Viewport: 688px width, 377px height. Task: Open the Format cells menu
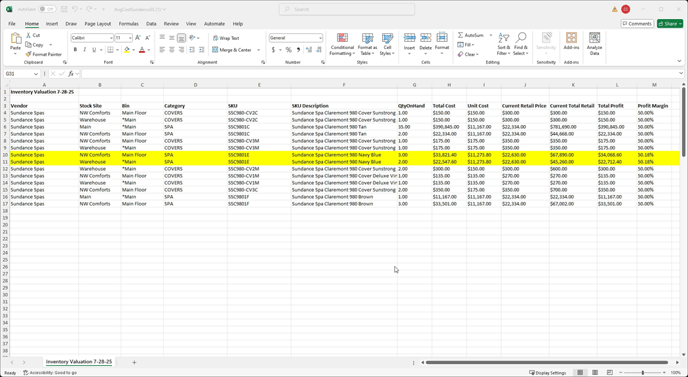click(442, 44)
